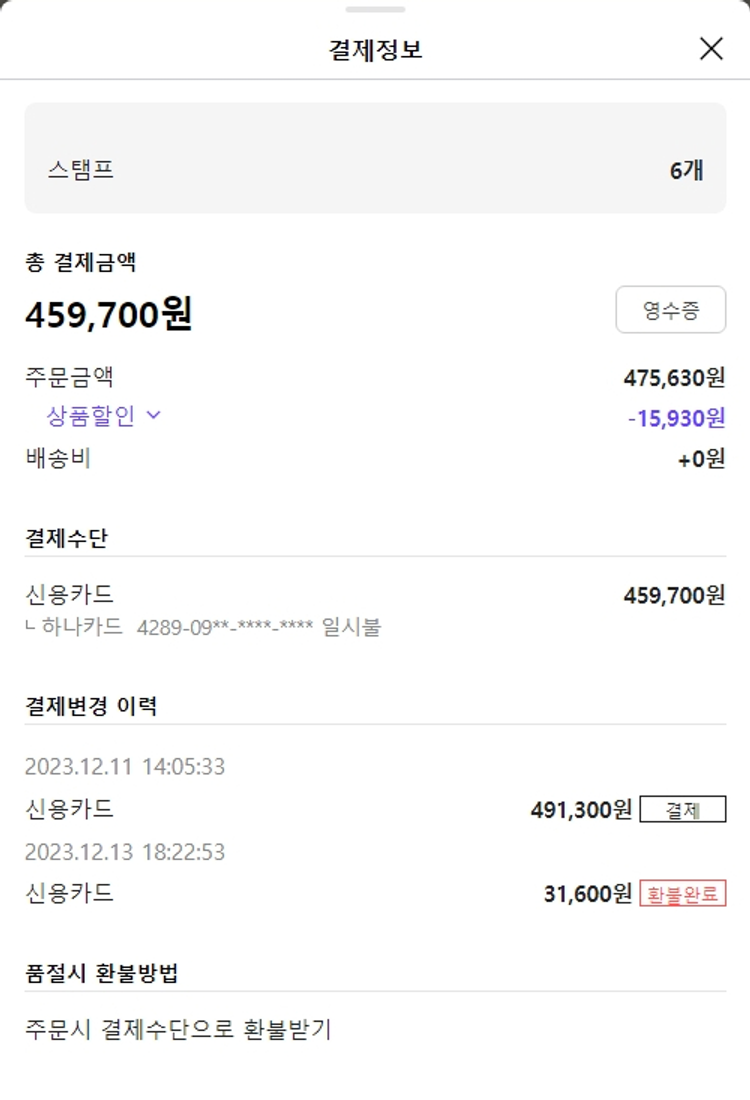Click the 31,600원 refund amount
The width and height of the screenshot is (750, 1100).
(588, 893)
